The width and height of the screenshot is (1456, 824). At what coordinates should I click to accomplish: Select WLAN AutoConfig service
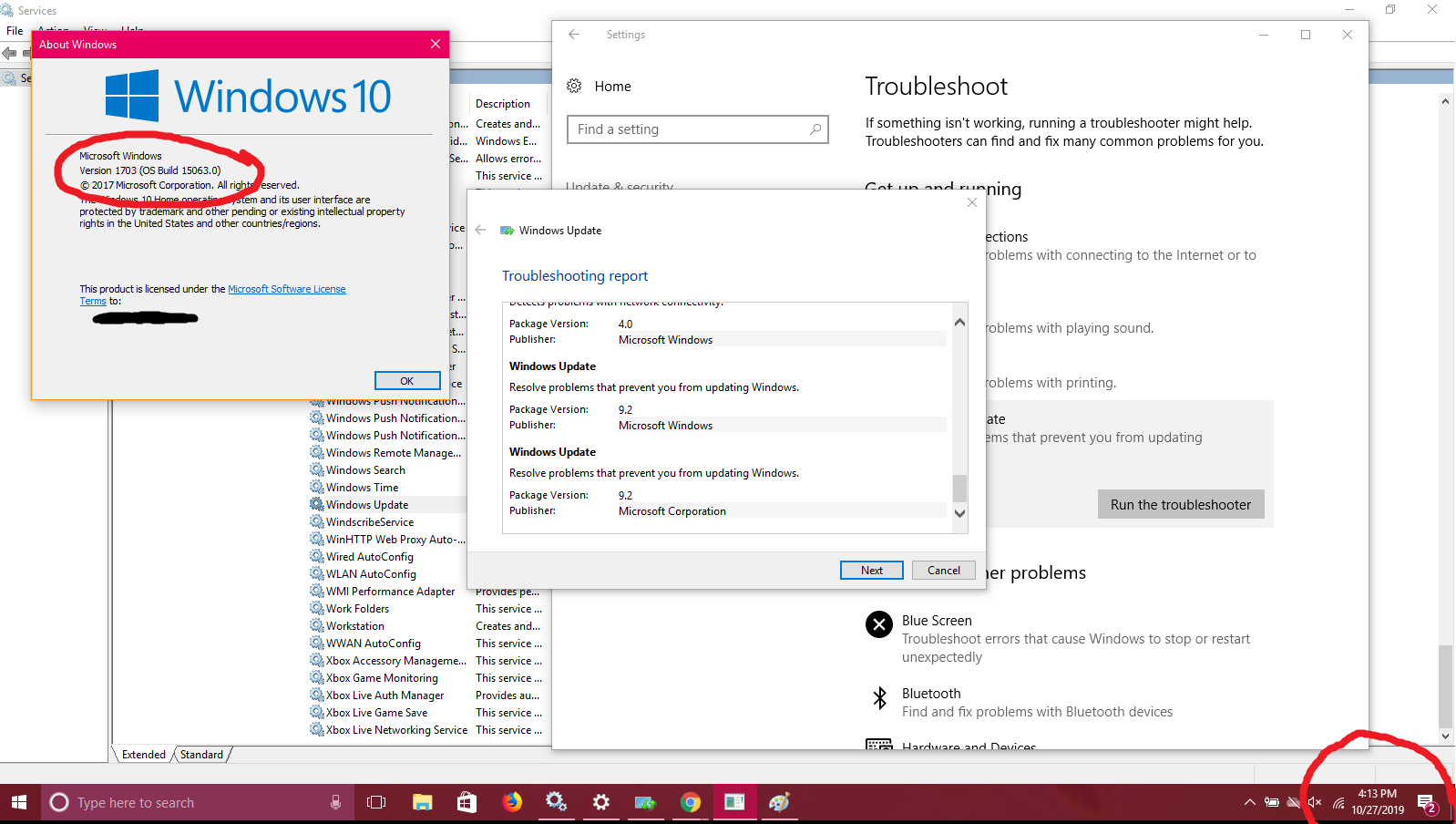(x=371, y=574)
